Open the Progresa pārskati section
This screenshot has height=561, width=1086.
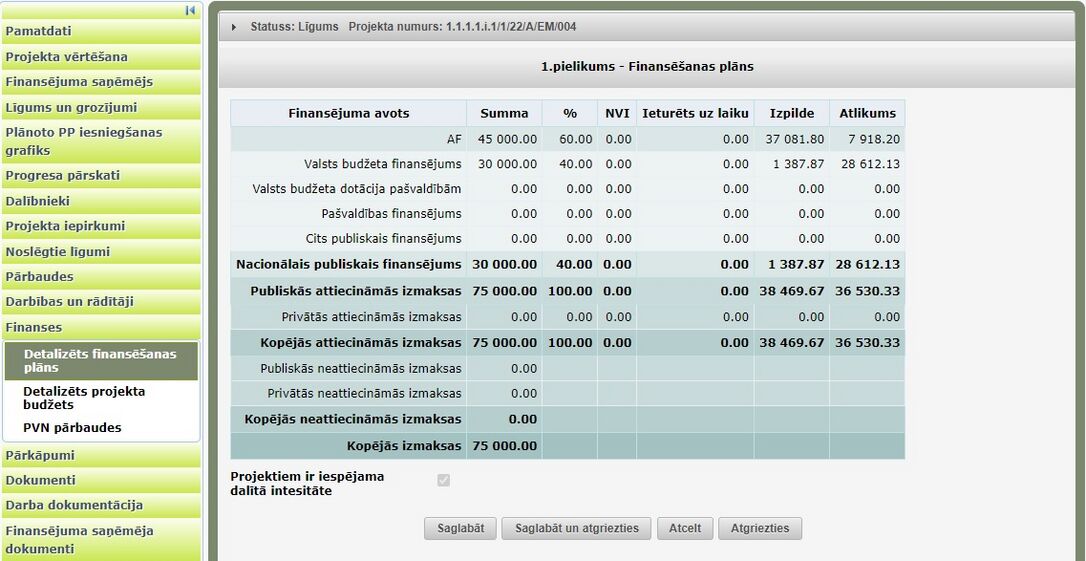100,176
